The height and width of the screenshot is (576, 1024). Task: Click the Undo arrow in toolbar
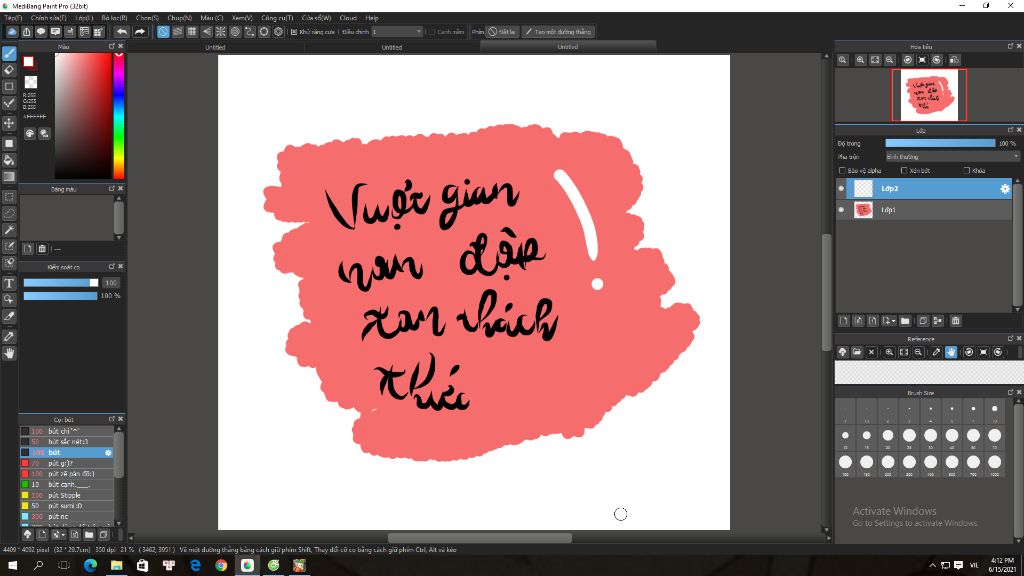coord(122,31)
